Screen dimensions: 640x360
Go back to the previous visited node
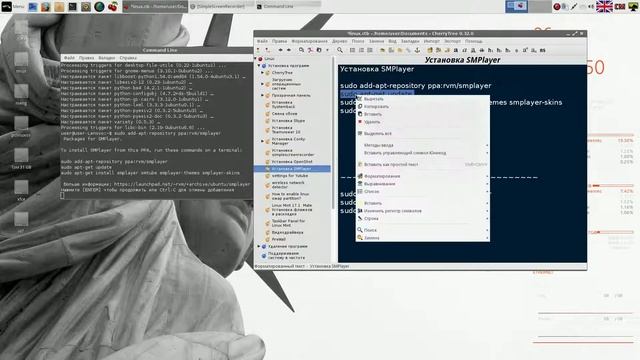tap(280, 50)
